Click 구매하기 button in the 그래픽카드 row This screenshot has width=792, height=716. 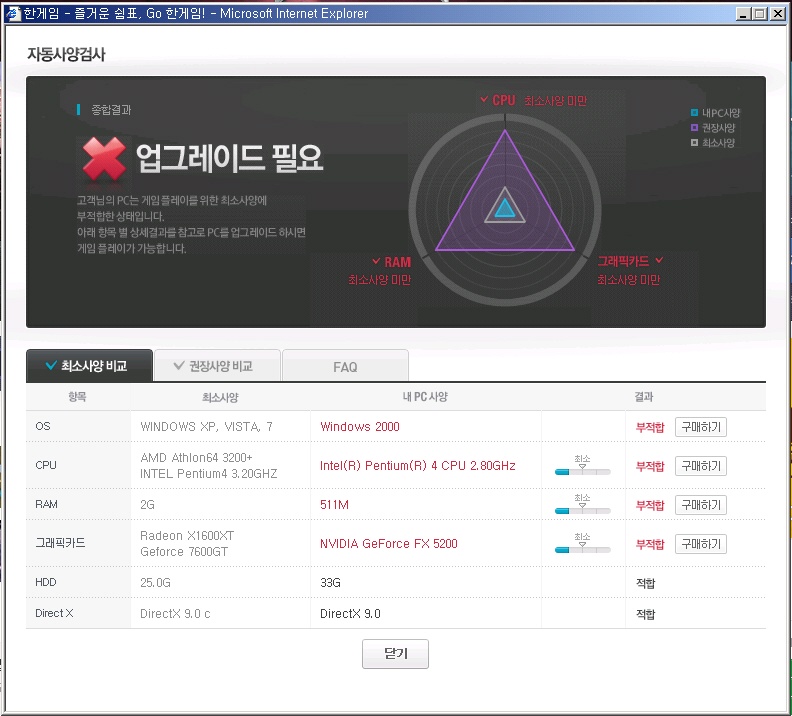point(701,544)
